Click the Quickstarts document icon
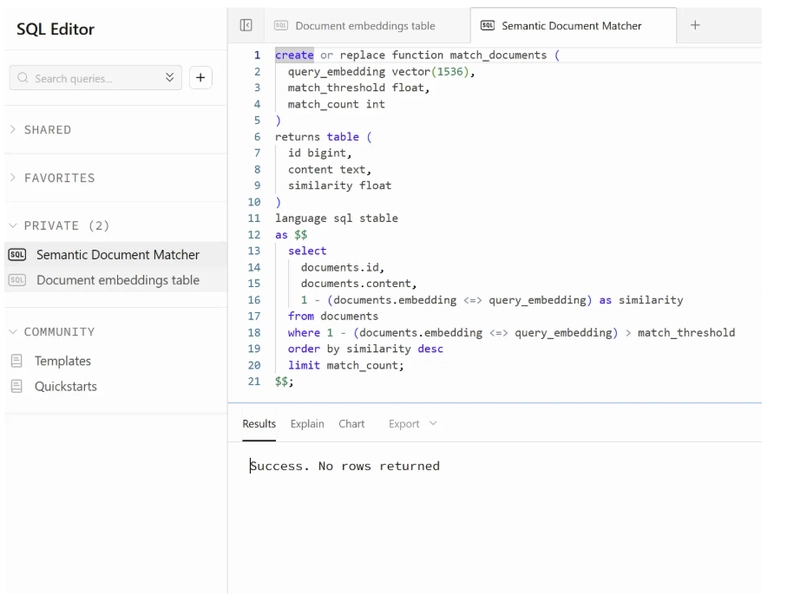The image size is (800, 614). click(x=17, y=387)
